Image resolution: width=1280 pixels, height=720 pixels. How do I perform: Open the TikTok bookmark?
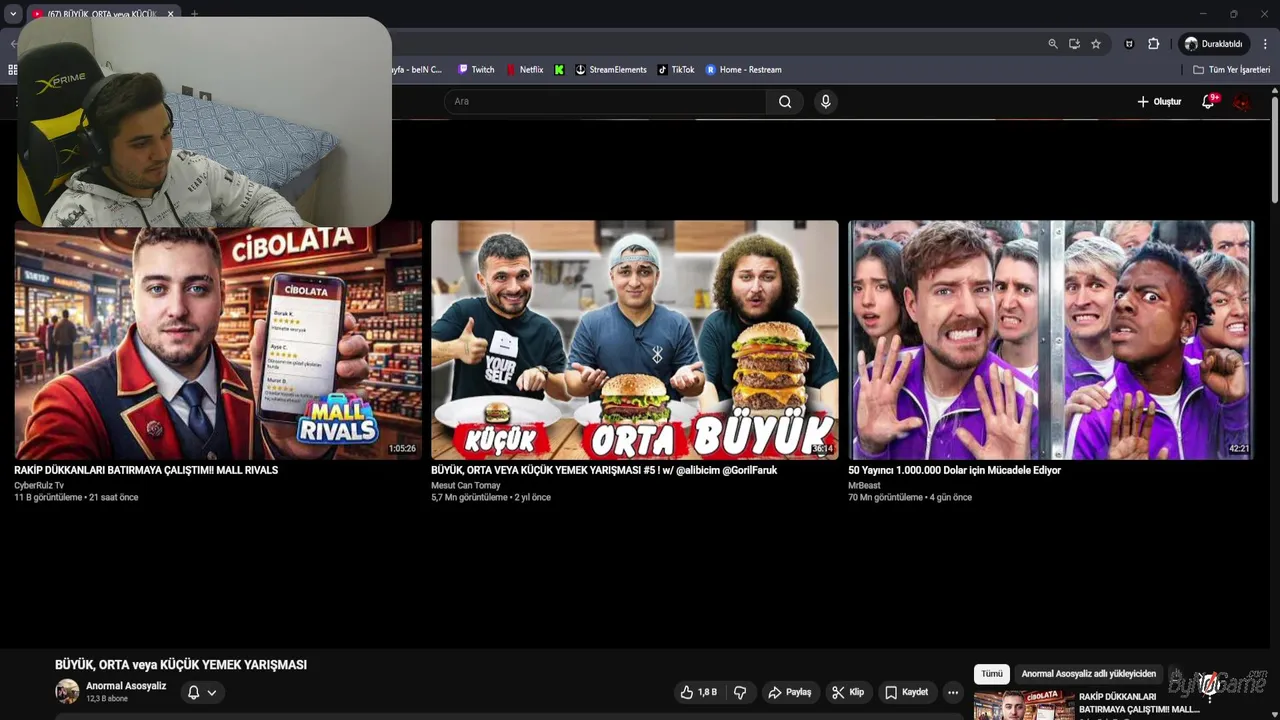point(676,70)
